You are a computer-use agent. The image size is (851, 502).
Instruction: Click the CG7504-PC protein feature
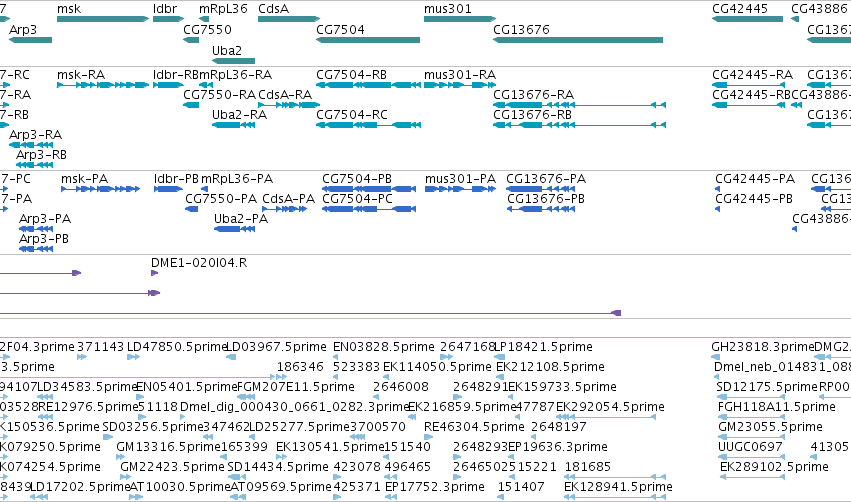pos(369,209)
